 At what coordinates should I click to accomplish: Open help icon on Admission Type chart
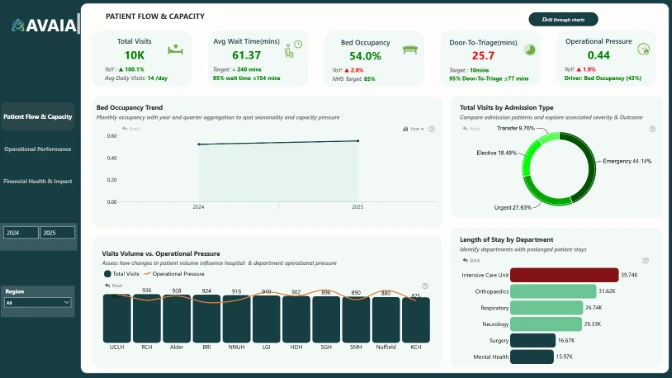(652, 129)
